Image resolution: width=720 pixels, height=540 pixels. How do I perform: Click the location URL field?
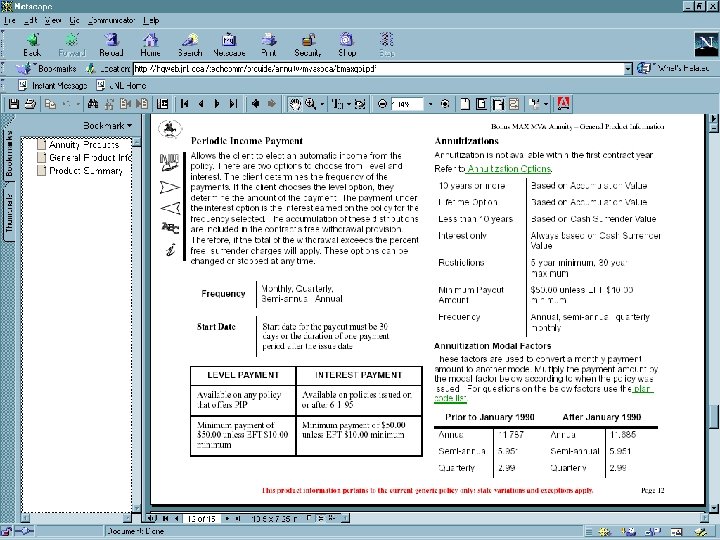(x=378, y=69)
